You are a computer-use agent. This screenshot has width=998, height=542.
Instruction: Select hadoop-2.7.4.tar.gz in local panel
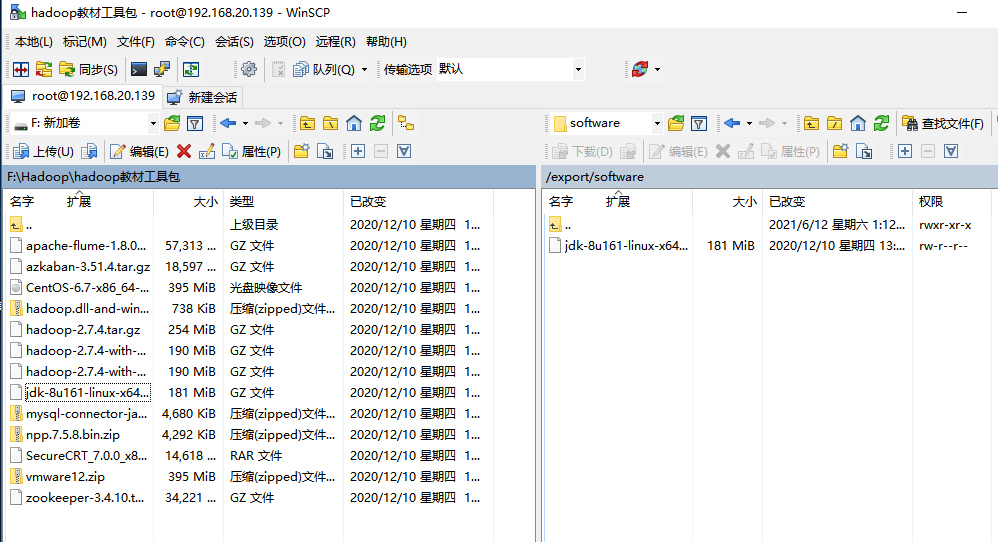(x=83, y=330)
